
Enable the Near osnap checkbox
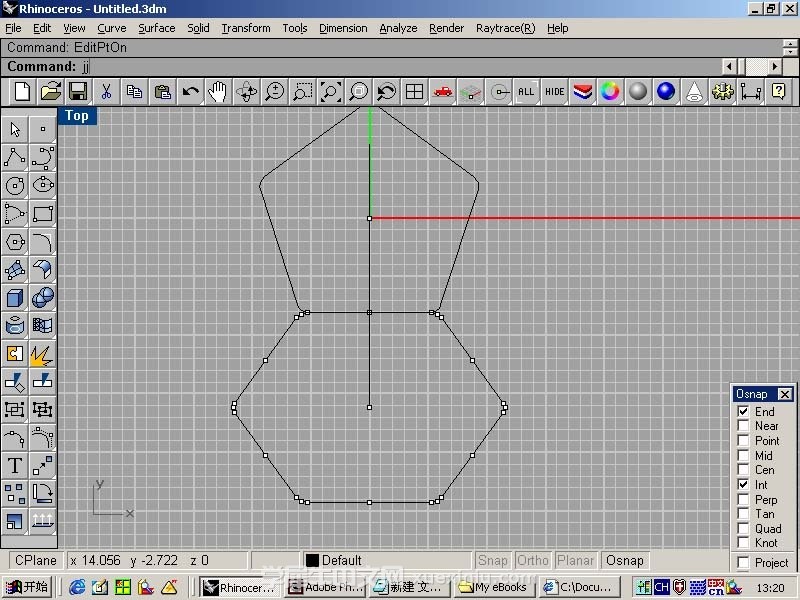(x=743, y=426)
